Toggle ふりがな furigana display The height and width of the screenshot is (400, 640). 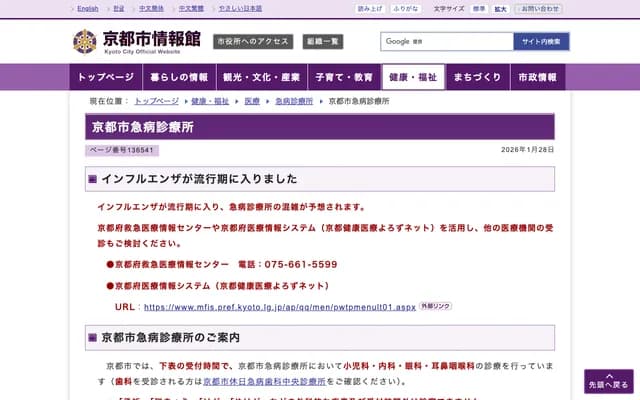point(406,9)
